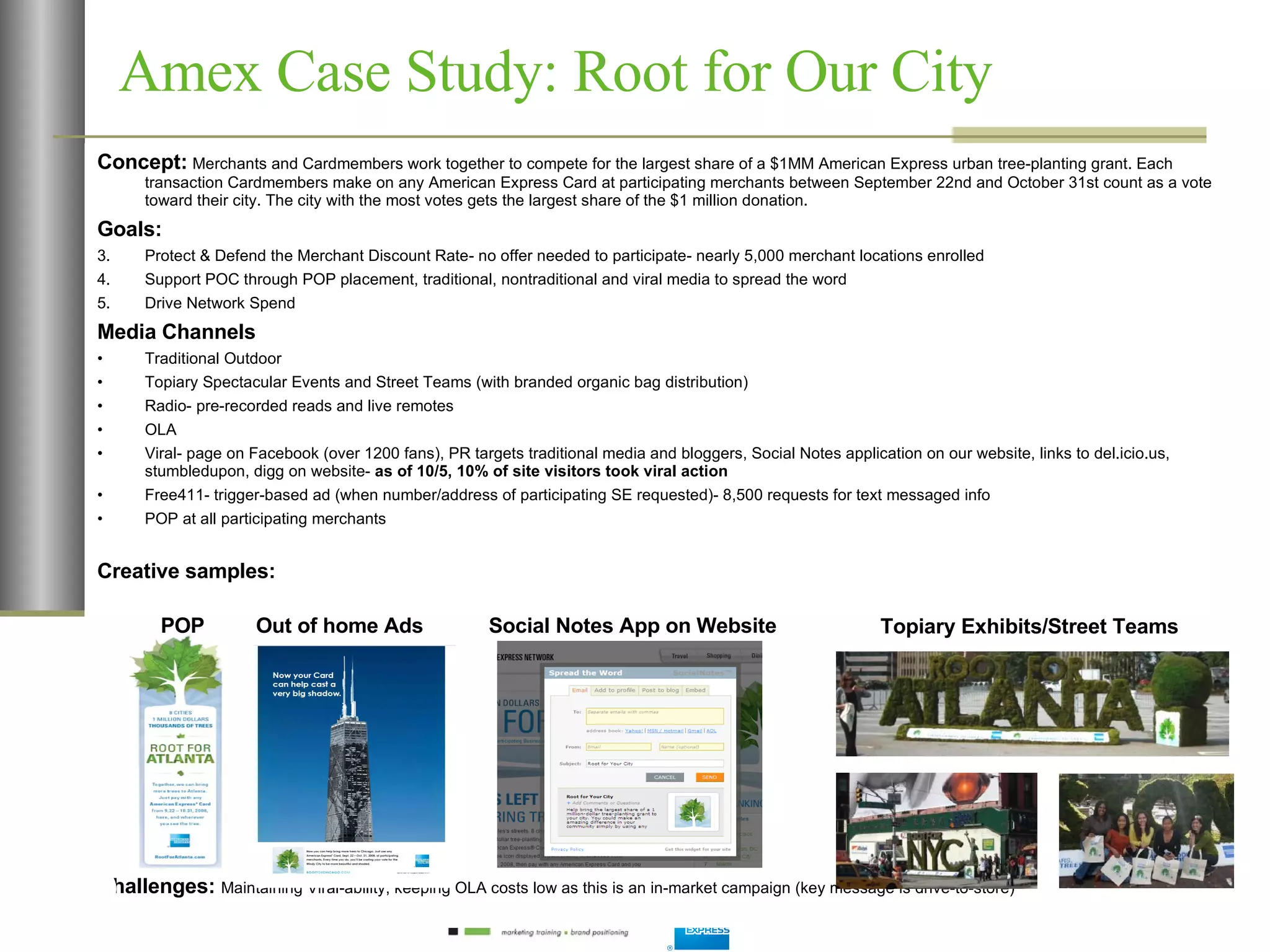Click the title 'Amex Case Study: Root for Our City'

click(555, 73)
